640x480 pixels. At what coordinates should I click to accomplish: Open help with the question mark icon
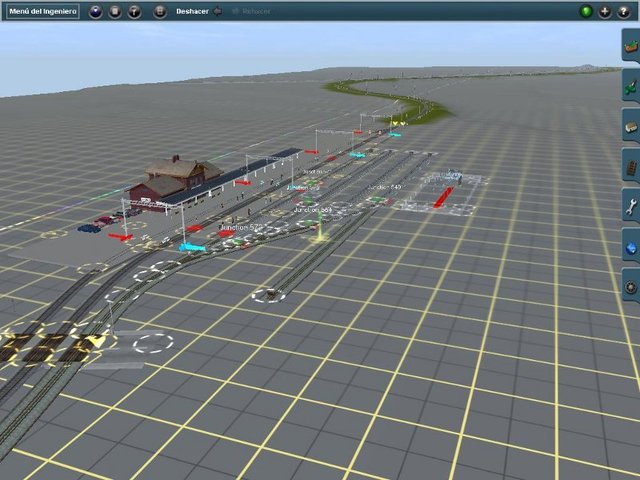624,11
